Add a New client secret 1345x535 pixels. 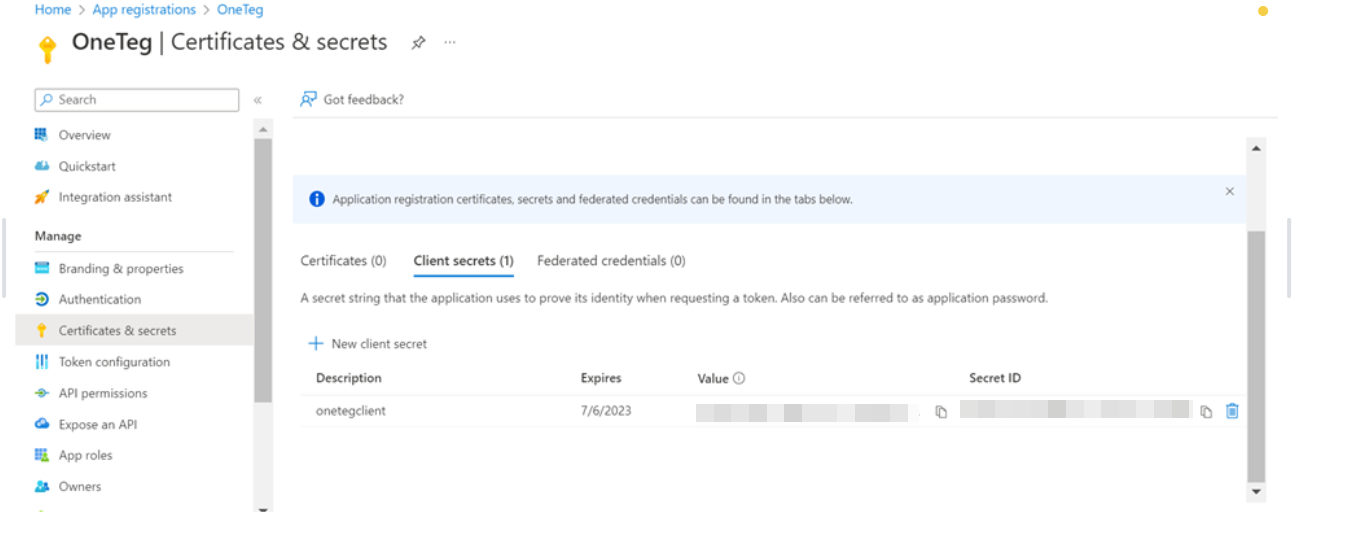click(368, 344)
